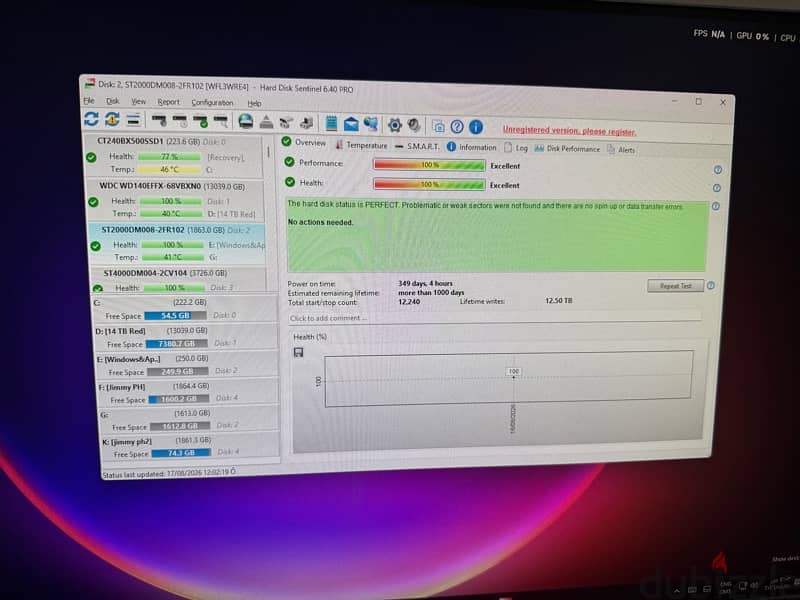Click the Repeat Test button
The image size is (800, 600).
tap(676, 286)
